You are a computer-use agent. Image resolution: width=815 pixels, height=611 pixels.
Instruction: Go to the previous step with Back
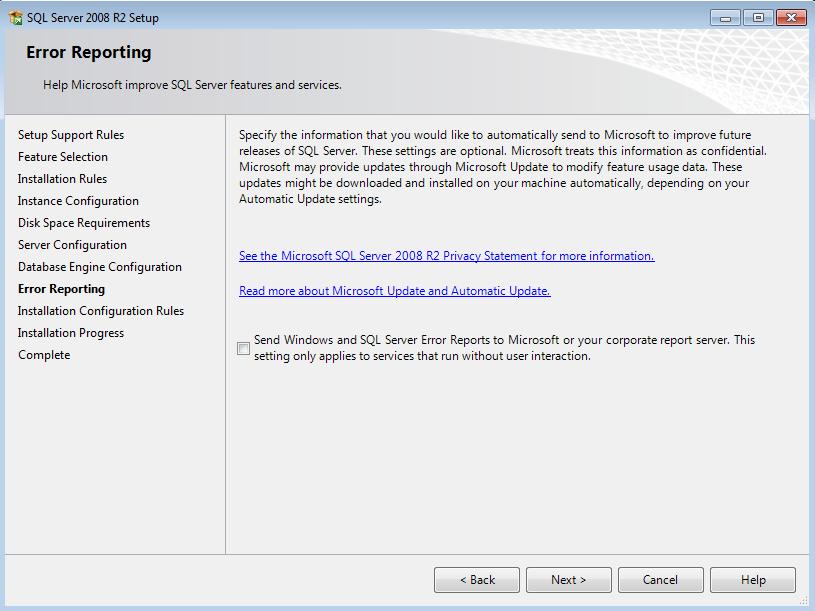477,580
